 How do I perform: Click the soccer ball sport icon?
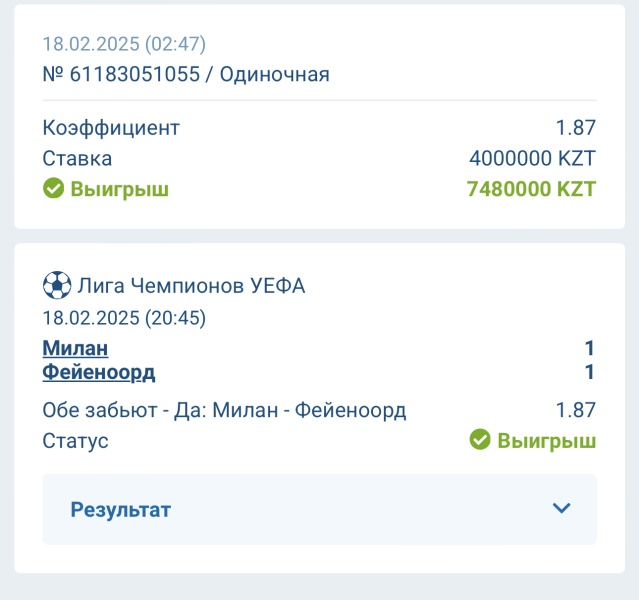pyautogui.click(x=57, y=285)
